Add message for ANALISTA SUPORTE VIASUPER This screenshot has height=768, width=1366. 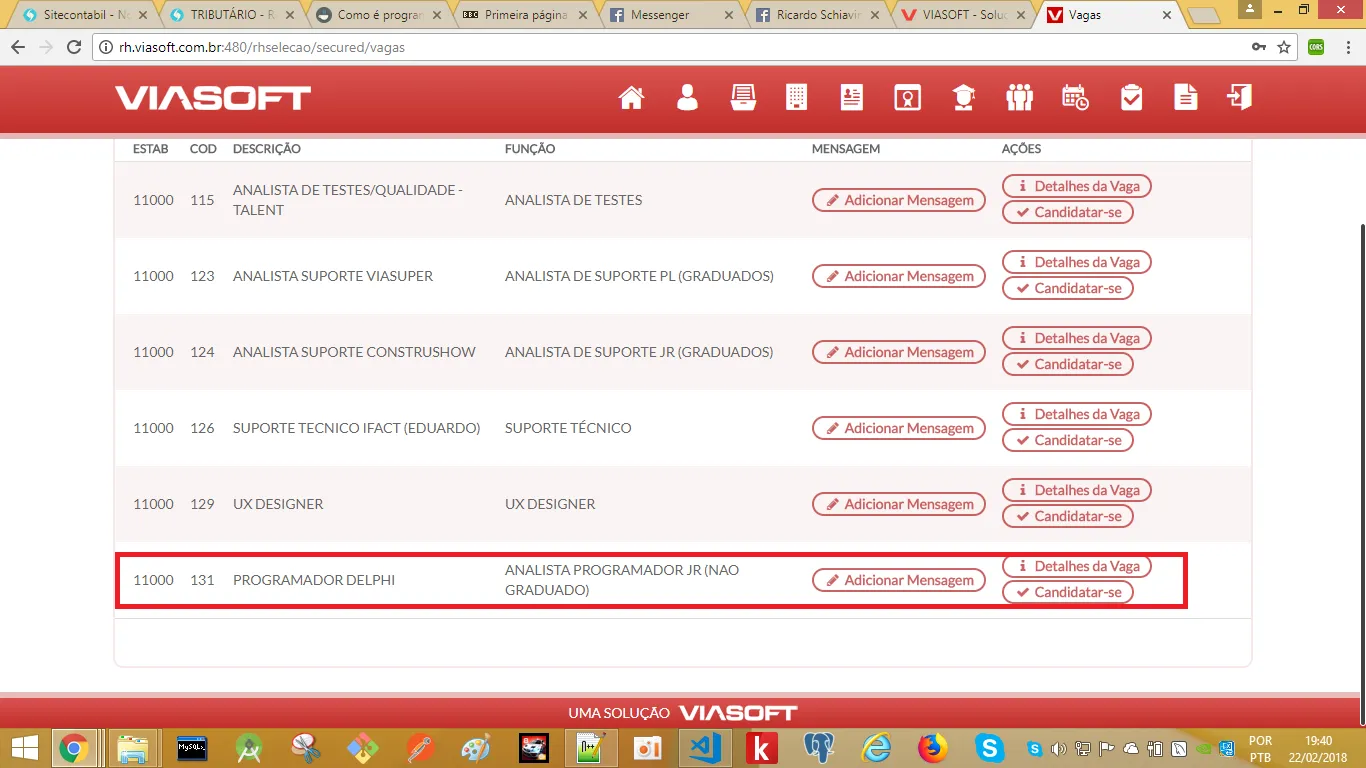898,276
